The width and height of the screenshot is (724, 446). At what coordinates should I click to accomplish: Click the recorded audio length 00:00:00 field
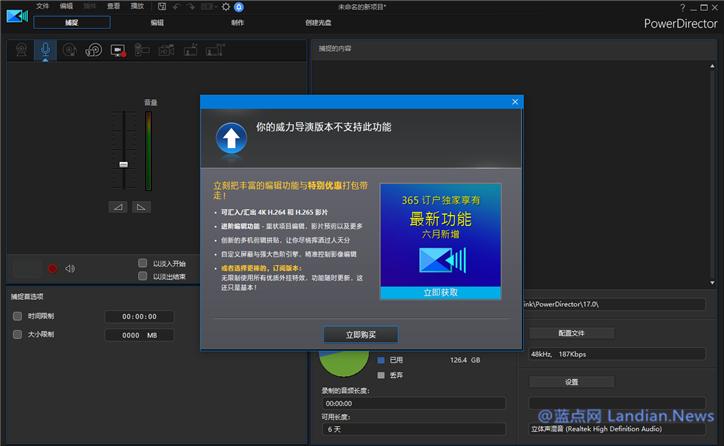(x=413, y=404)
